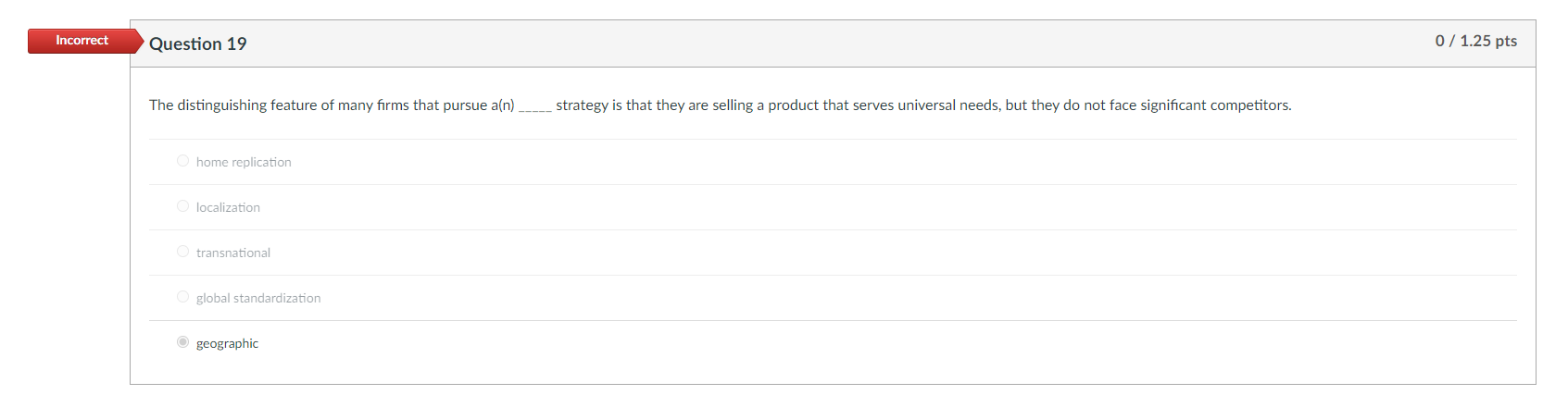Click the red Incorrect badge
Viewport: 1568px width, 395px height.
(82, 41)
